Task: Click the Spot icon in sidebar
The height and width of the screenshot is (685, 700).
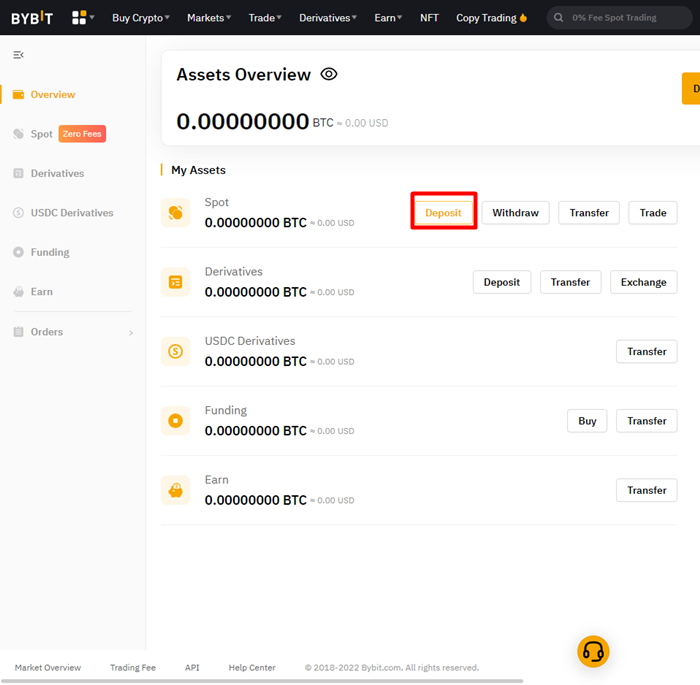Action: click(x=18, y=134)
